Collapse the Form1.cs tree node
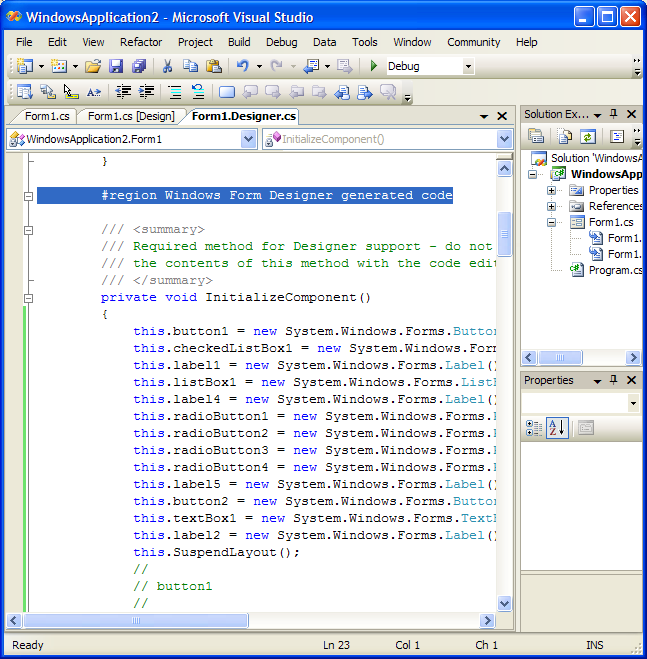This screenshot has height=659, width=647. point(552,222)
